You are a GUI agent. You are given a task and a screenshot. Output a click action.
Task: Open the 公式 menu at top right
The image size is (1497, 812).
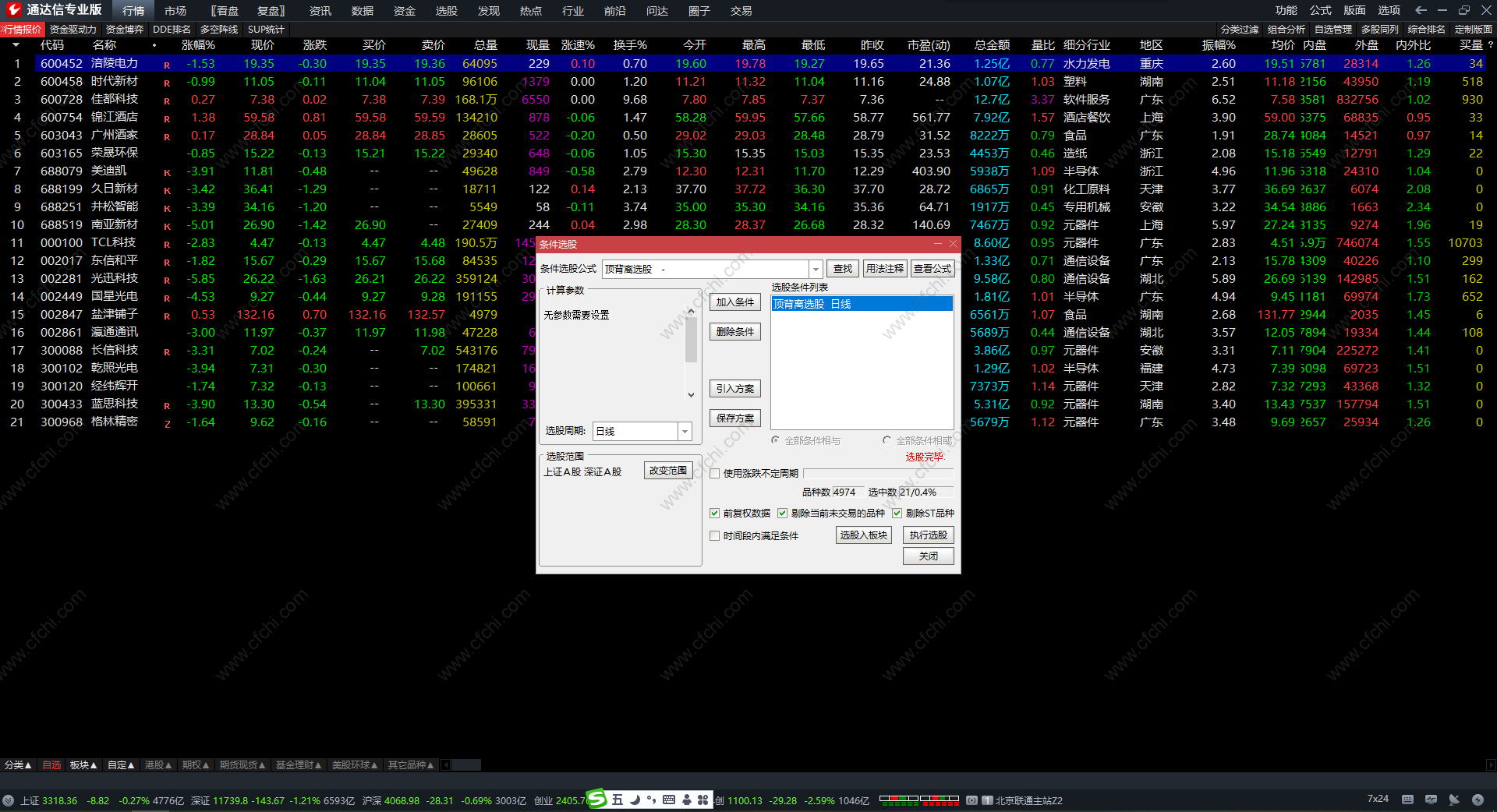pos(1321,10)
